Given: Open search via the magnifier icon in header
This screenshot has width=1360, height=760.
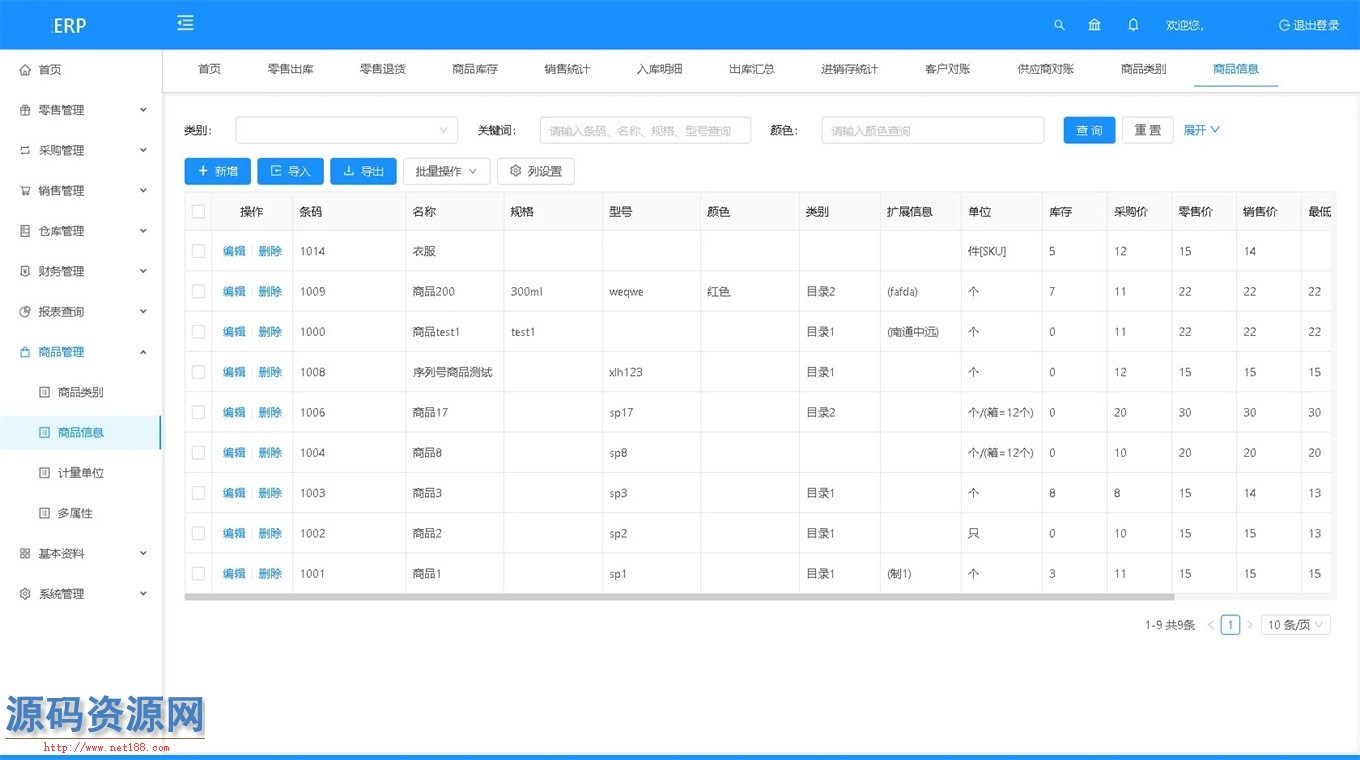Looking at the screenshot, I should (1060, 25).
